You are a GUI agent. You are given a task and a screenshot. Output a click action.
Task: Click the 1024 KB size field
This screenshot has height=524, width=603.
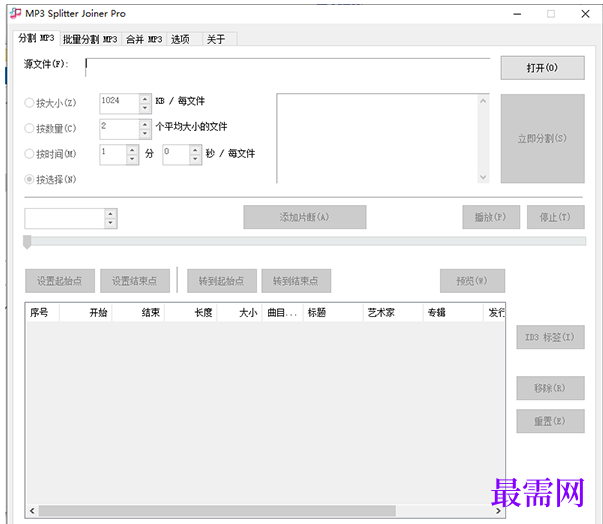click(x=120, y=103)
